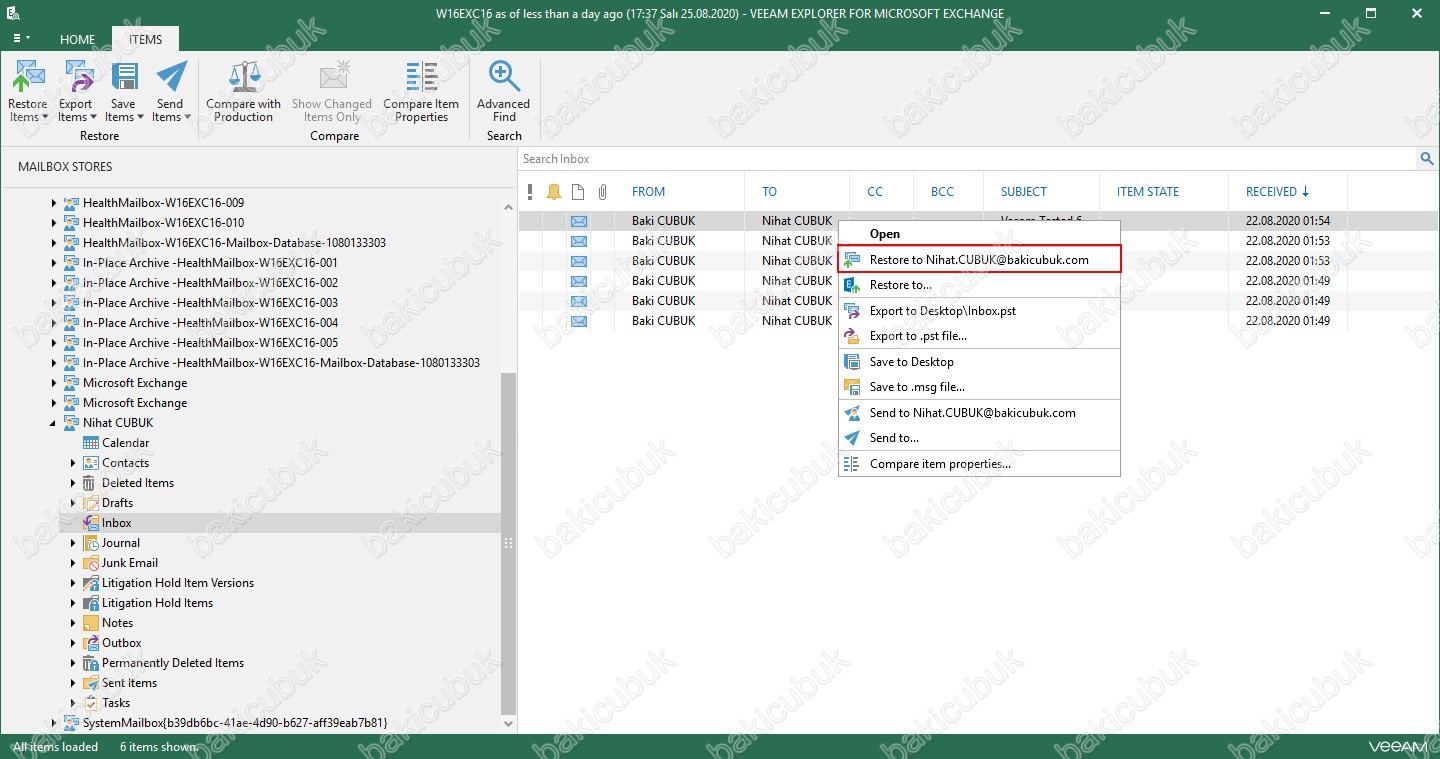This screenshot has height=759, width=1440.
Task: Choose Send to... in context menu
Action: pos(979,438)
